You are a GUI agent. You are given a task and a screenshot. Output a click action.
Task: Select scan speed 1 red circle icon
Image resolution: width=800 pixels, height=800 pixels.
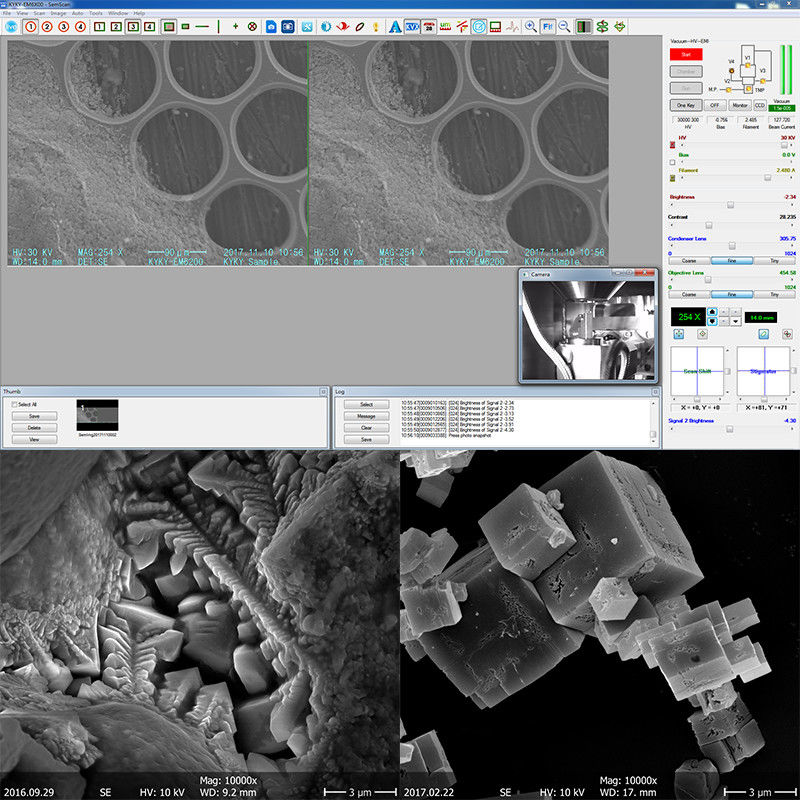click(31, 27)
